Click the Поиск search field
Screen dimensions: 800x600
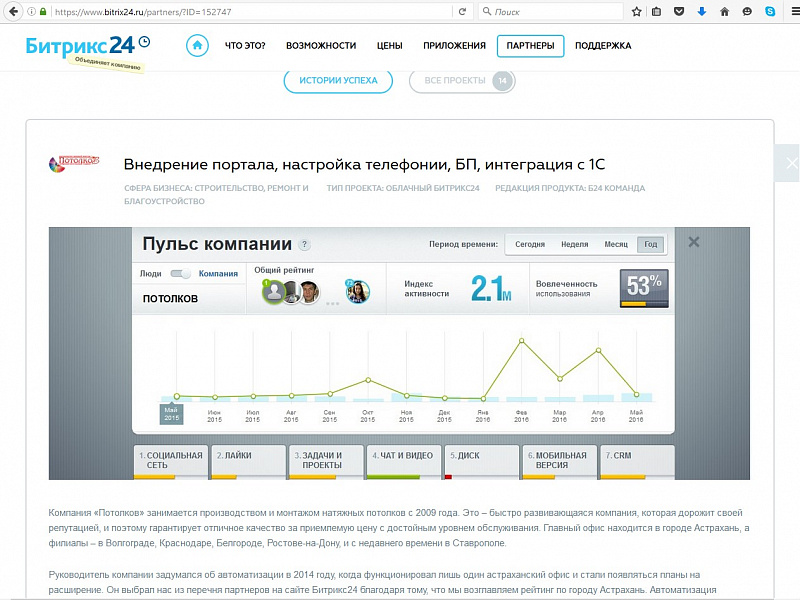551,11
